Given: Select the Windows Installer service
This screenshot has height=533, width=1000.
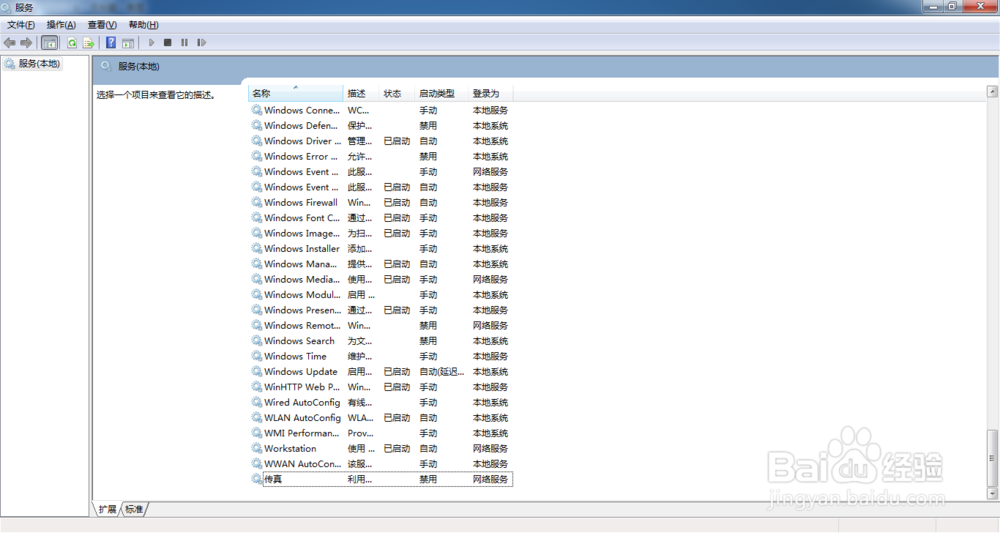Looking at the screenshot, I should (381, 249).
